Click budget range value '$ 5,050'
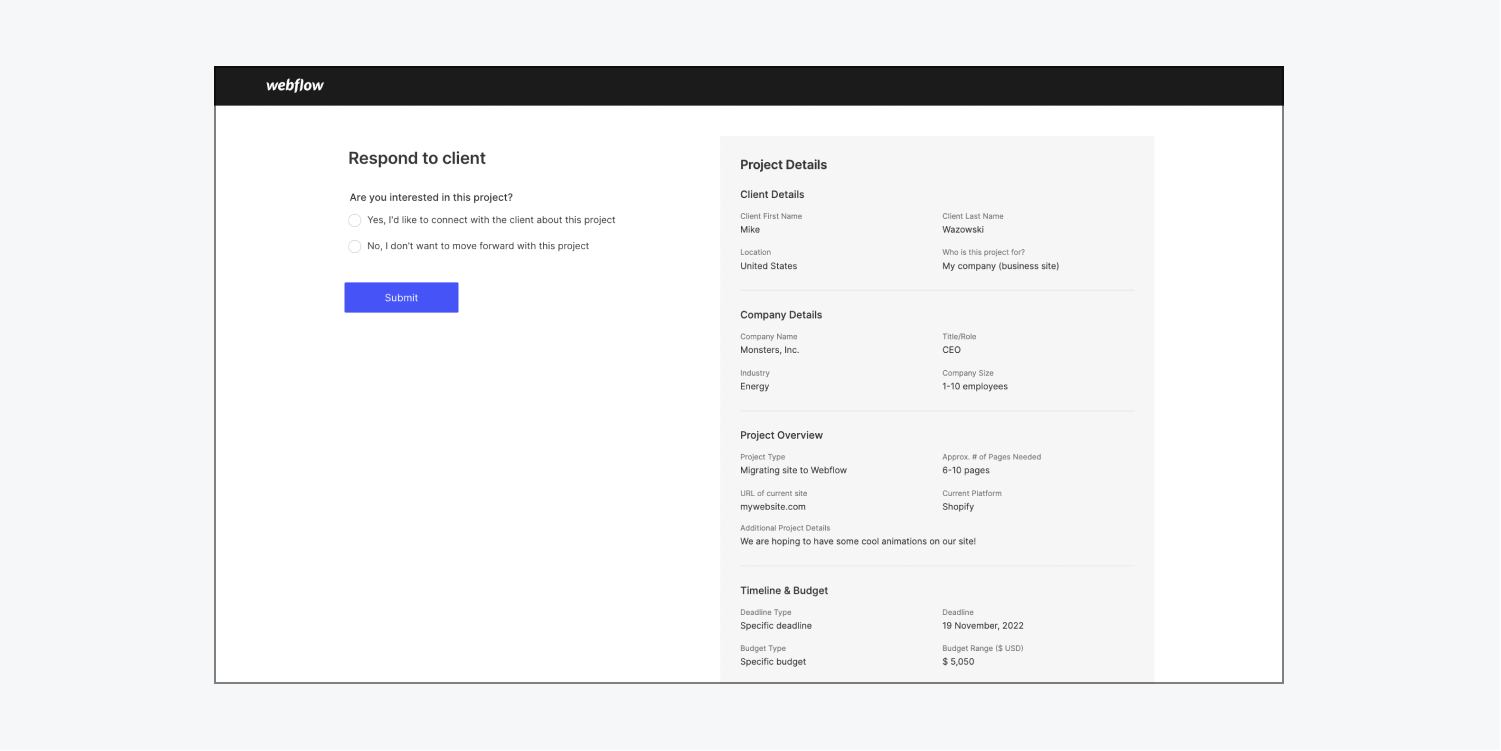The image size is (1501, 751). coord(958,662)
